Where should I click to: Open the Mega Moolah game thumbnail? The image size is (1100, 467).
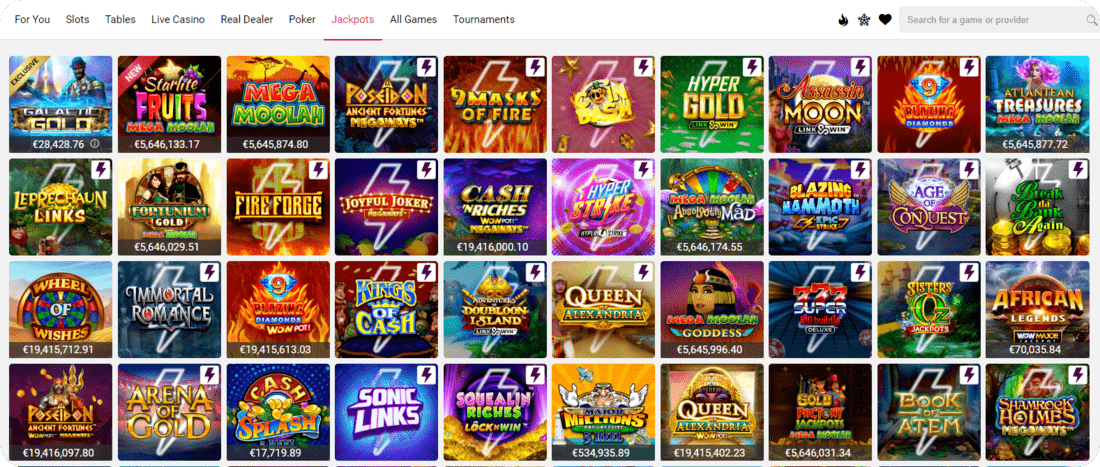click(277, 104)
